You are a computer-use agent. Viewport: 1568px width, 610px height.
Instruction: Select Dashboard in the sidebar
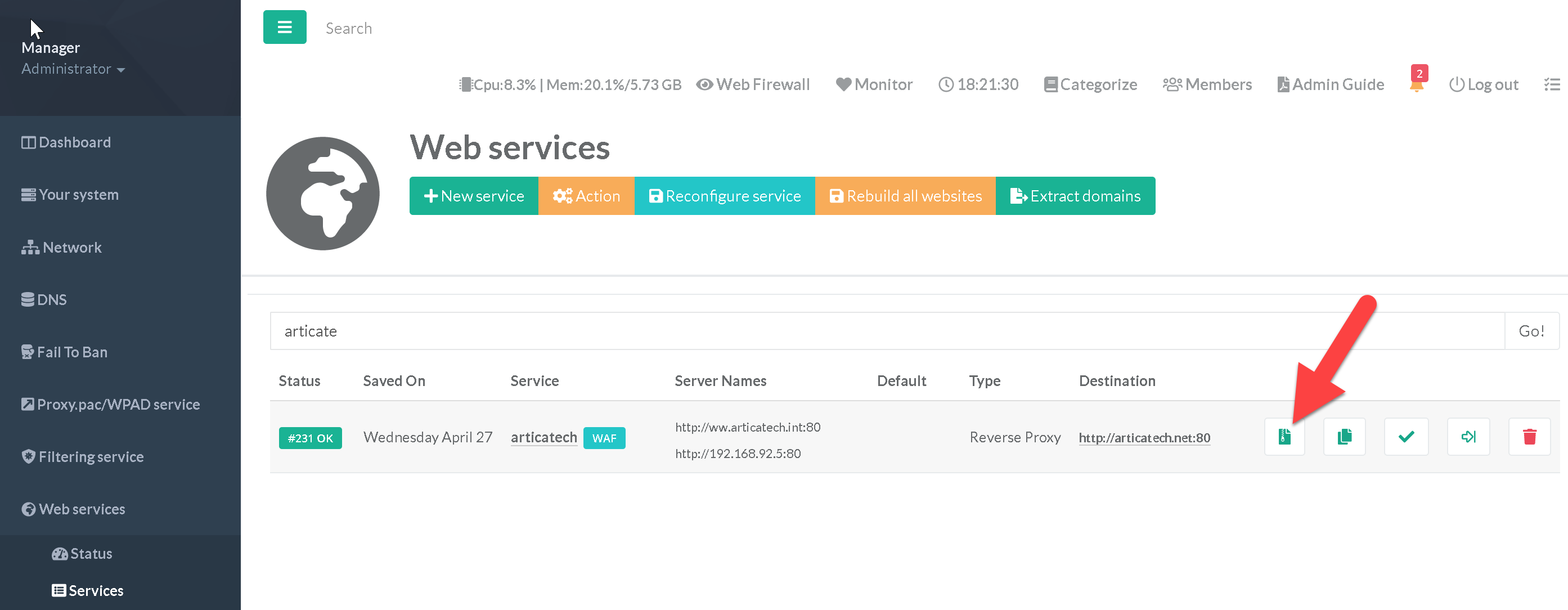coord(67,142)
